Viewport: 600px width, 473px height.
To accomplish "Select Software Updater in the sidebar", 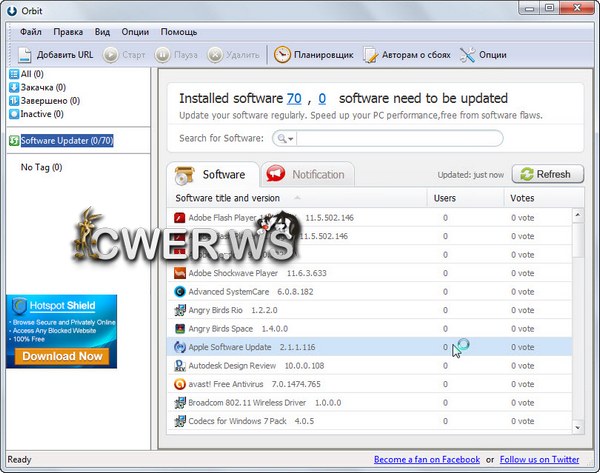I will point(66,141).
